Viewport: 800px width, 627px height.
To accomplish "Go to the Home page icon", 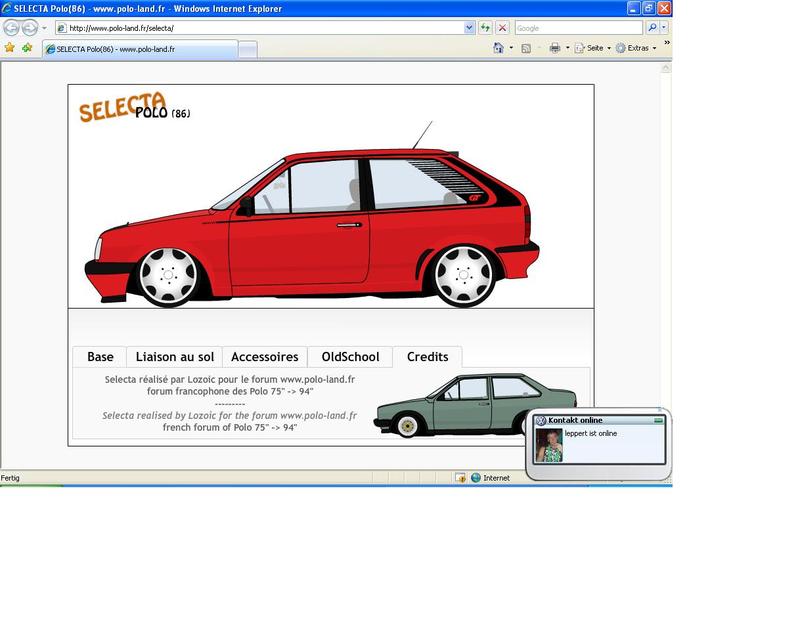I will [498, 48].
